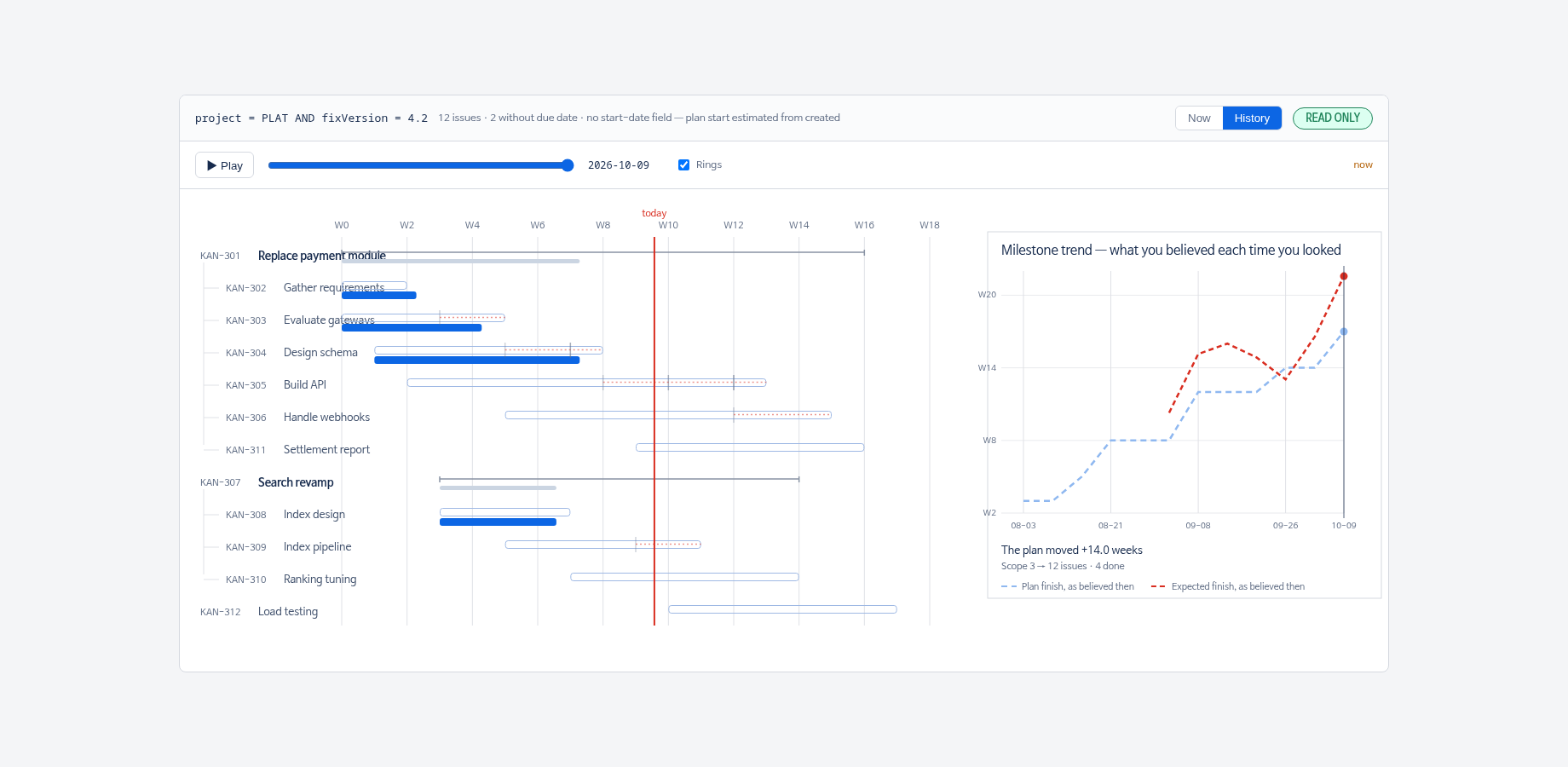Viewport: 1568px width, 767px height.
Task: Click the Design schema solid blue bar
Action: tap(477, 360)
